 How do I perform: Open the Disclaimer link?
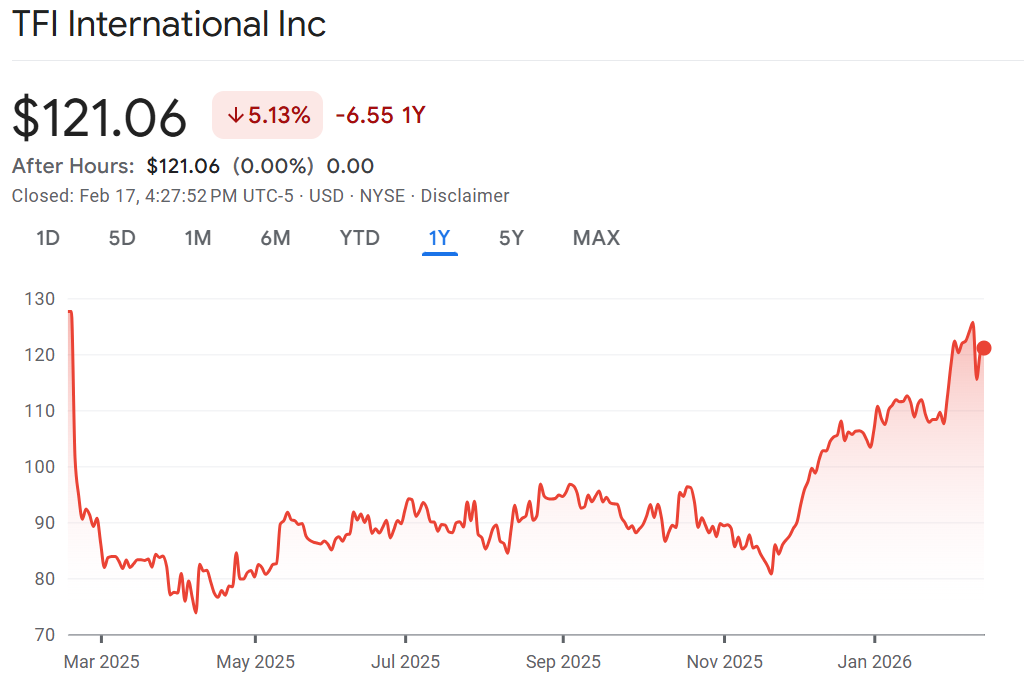464,196
